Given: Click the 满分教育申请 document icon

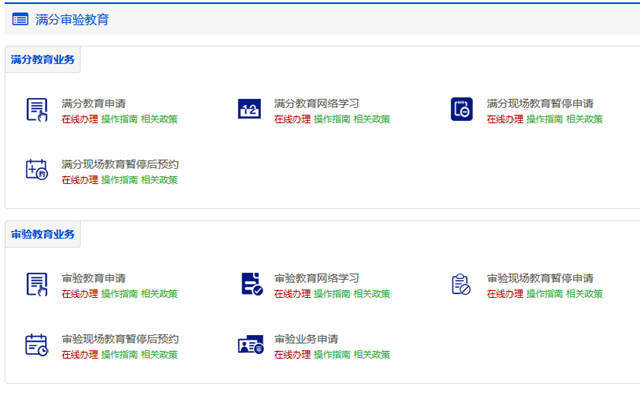Looking at the screenshot, I should pyautogui.click(x=37, y=109).
